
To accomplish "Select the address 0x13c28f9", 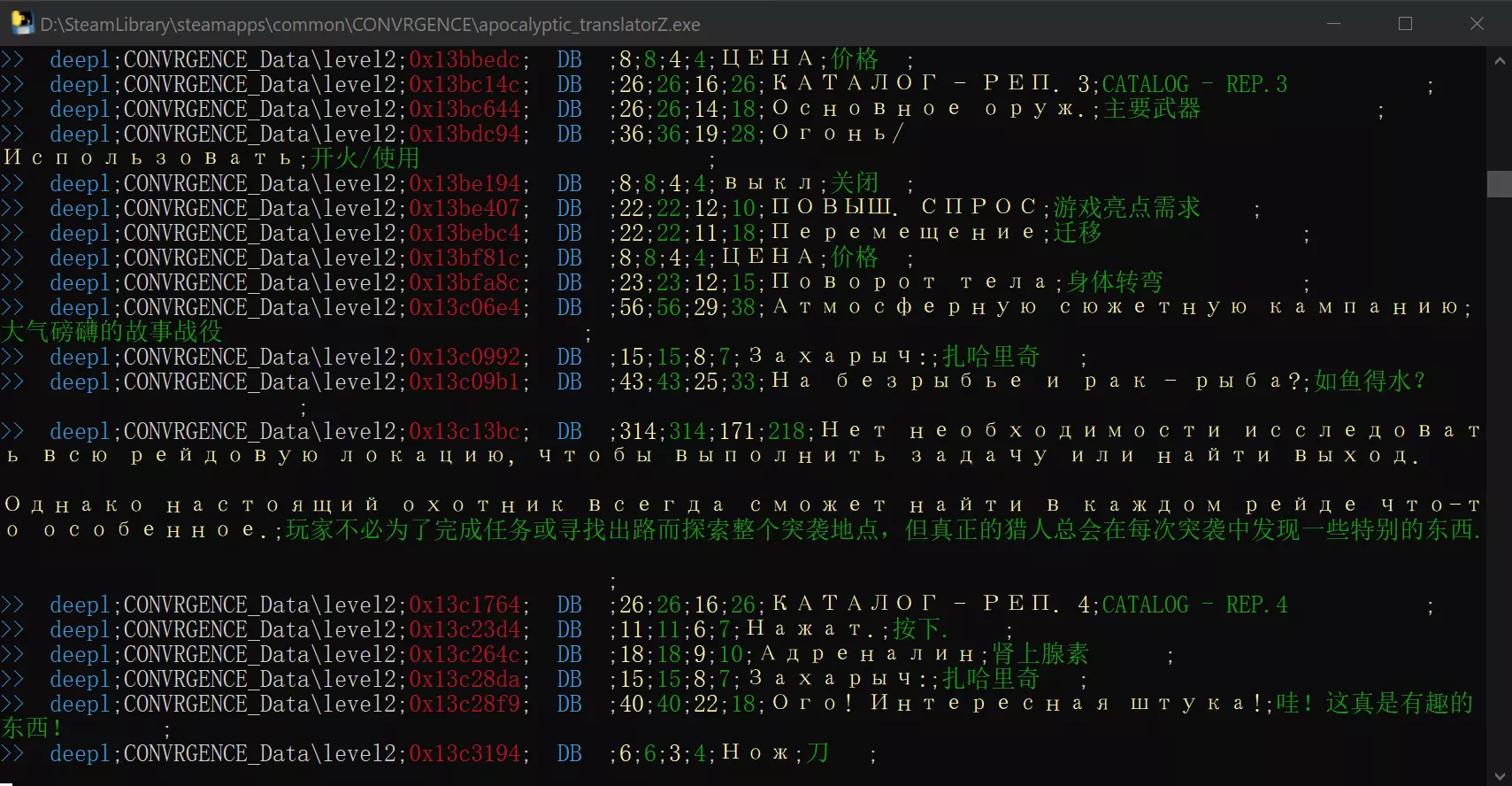I will click(464, 704).
